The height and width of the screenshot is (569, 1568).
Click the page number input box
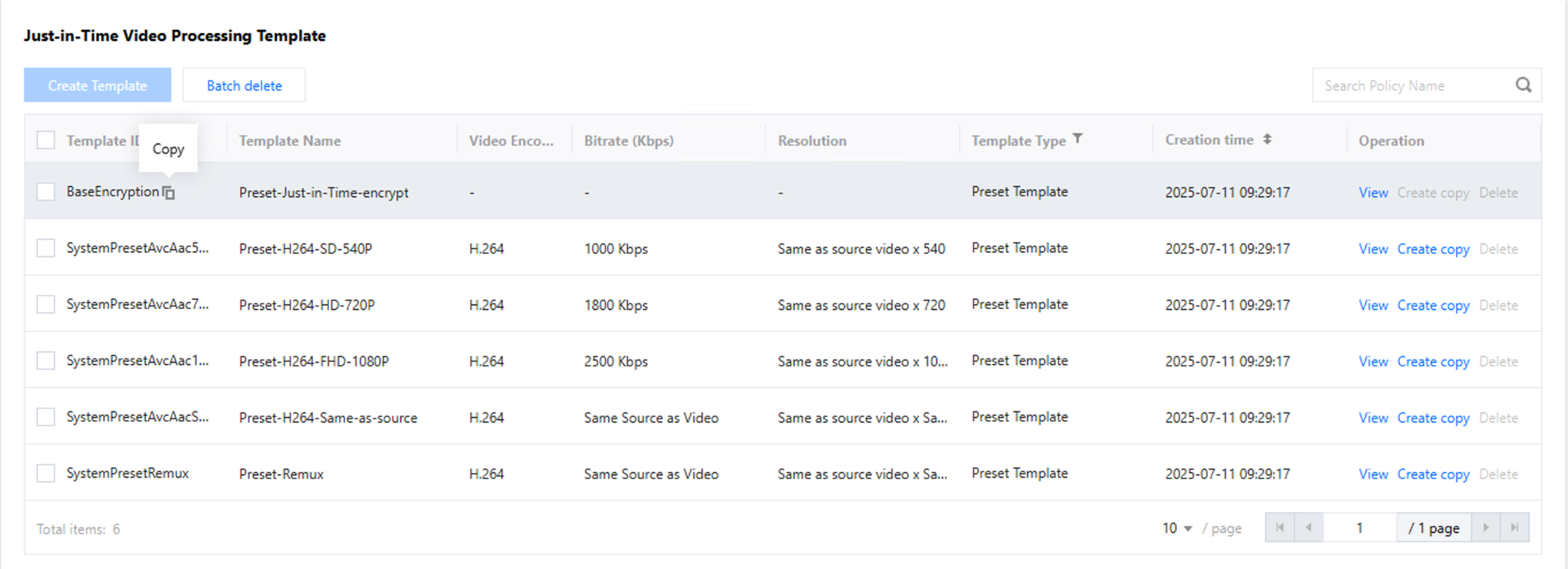pos(1360,528)
